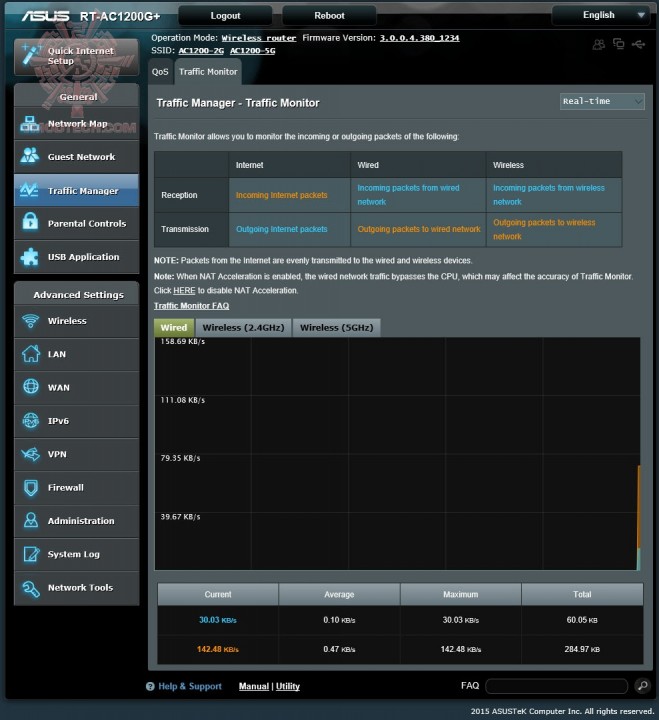Open the Administration menu item

76,521
